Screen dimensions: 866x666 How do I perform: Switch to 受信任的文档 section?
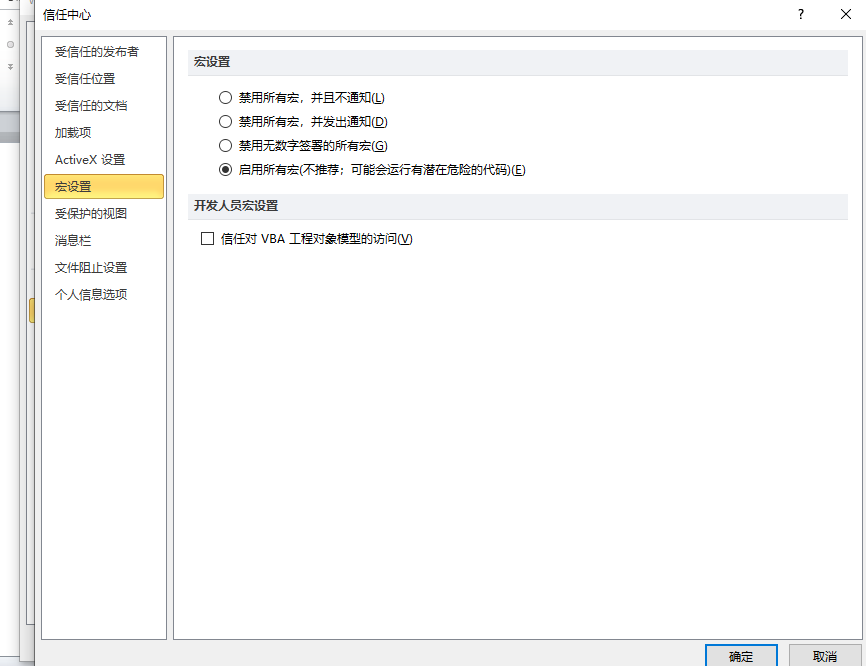tap(104, 105)
